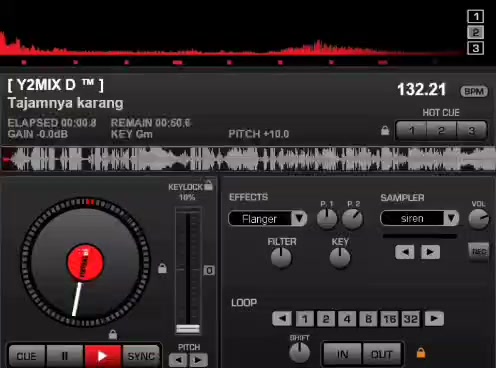Screen dimensions: 496x368
Task: Toggle the hot cue lock icon
Action: coord(385,130)
